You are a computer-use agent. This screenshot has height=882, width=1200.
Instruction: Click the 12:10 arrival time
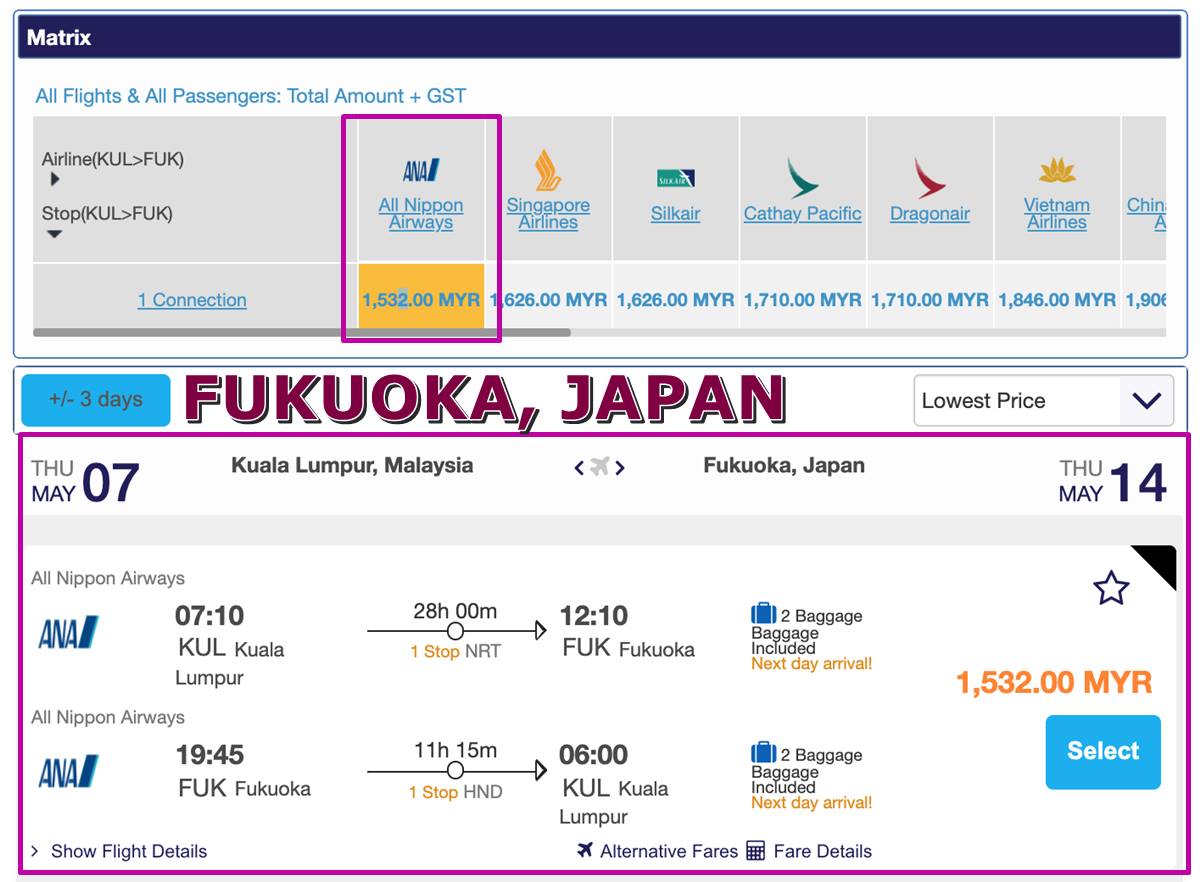pos(595,616)
